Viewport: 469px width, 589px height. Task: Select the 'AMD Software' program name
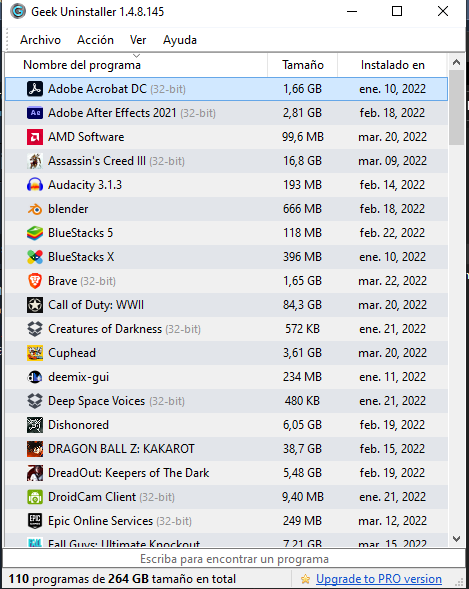[x=86, y=137]
